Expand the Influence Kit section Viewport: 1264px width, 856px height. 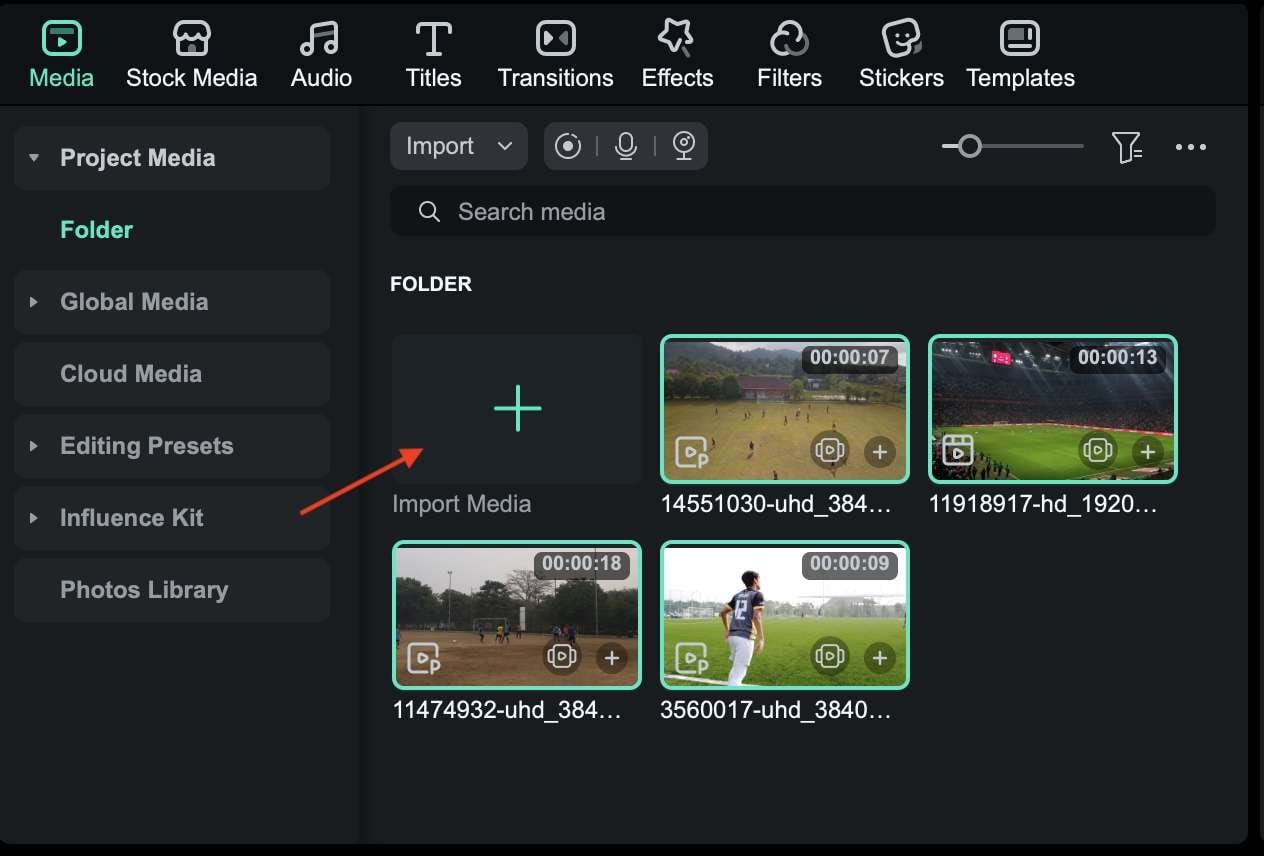pyautogui.click(x=34, y=518)
